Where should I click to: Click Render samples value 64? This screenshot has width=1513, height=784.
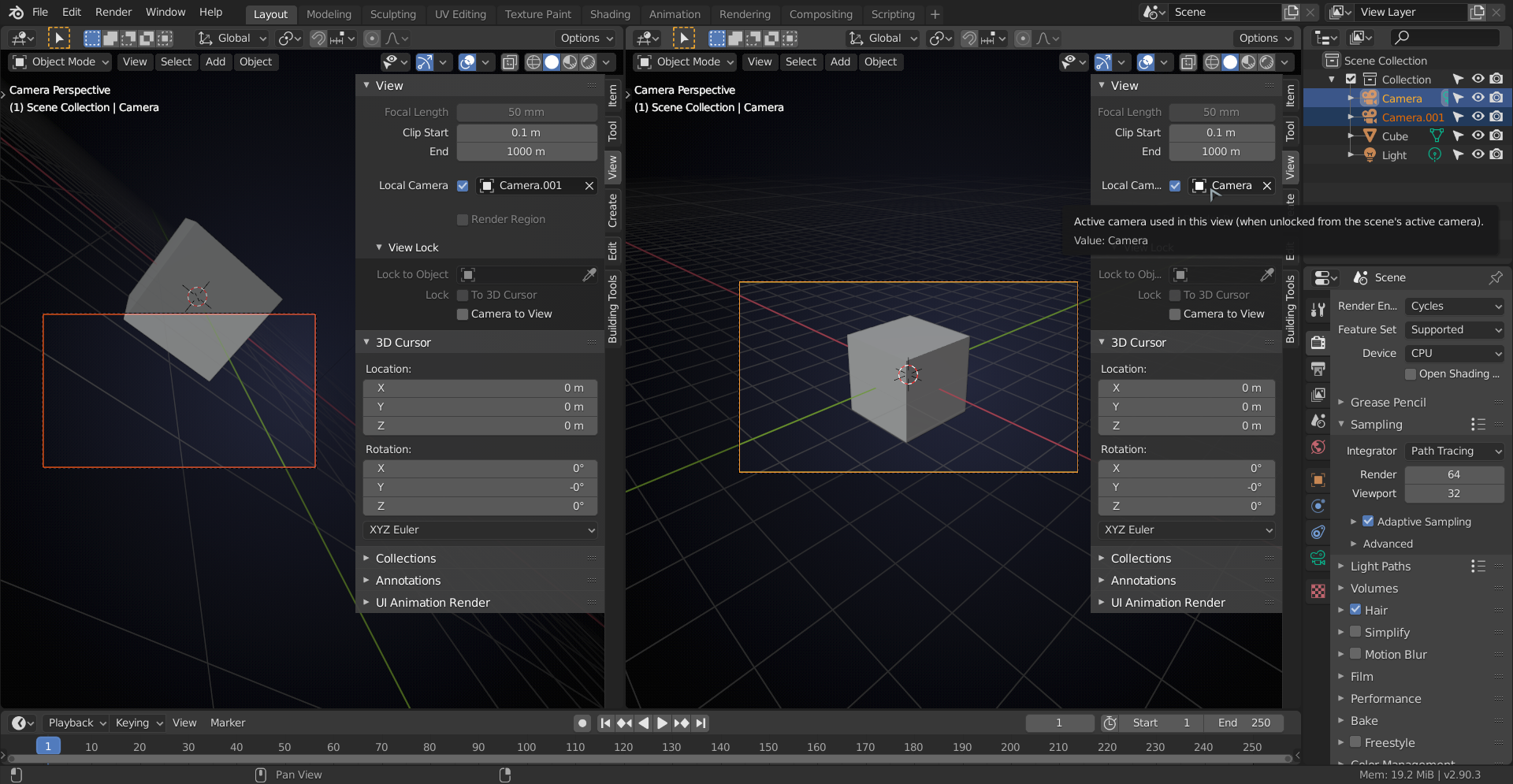(x=1454, y=475)
